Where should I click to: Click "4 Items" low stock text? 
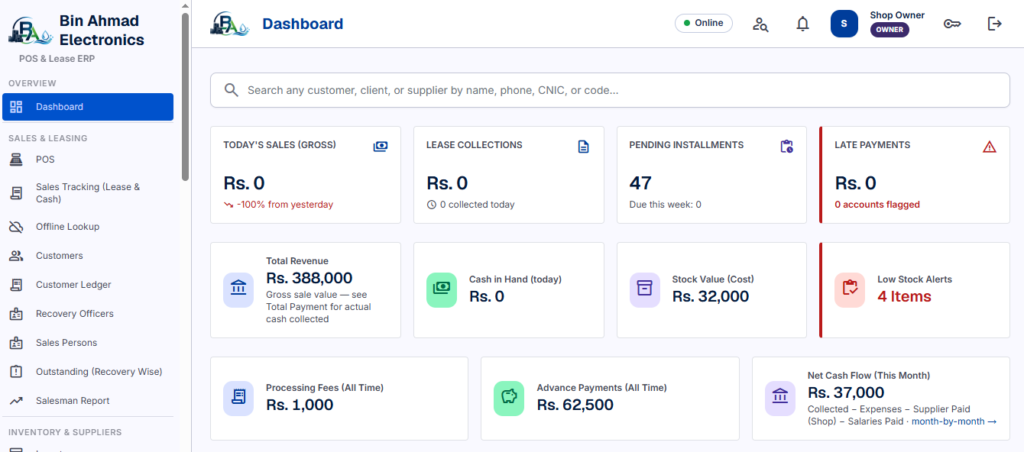904,297
